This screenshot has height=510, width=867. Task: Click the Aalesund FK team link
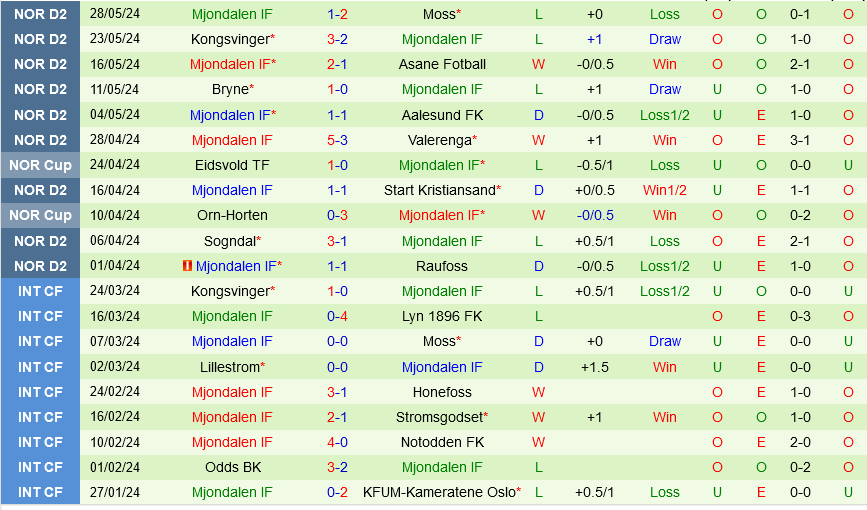pos(441,115)
